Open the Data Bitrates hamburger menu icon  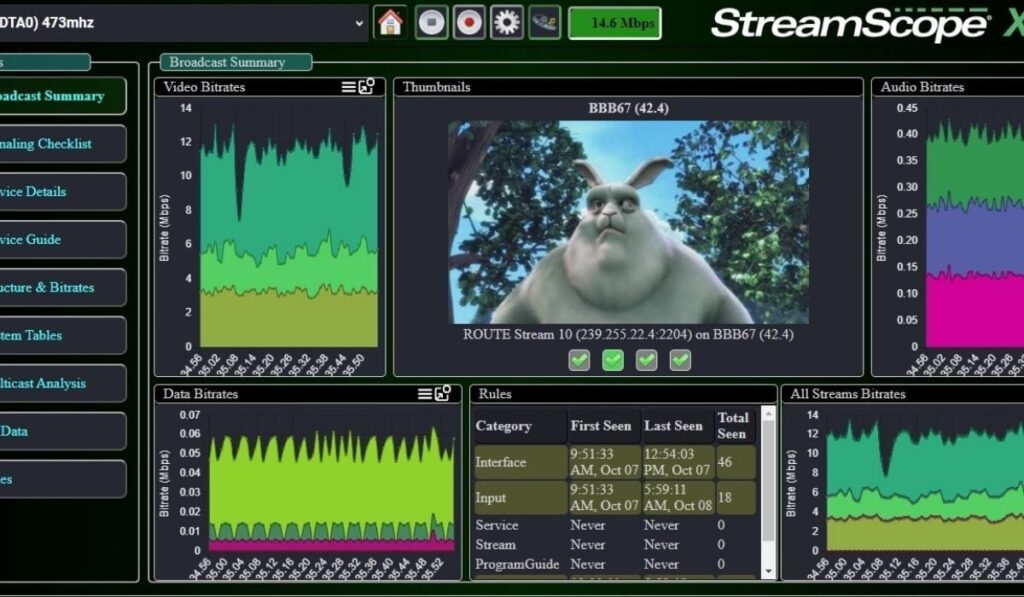[x=426, y=394]
